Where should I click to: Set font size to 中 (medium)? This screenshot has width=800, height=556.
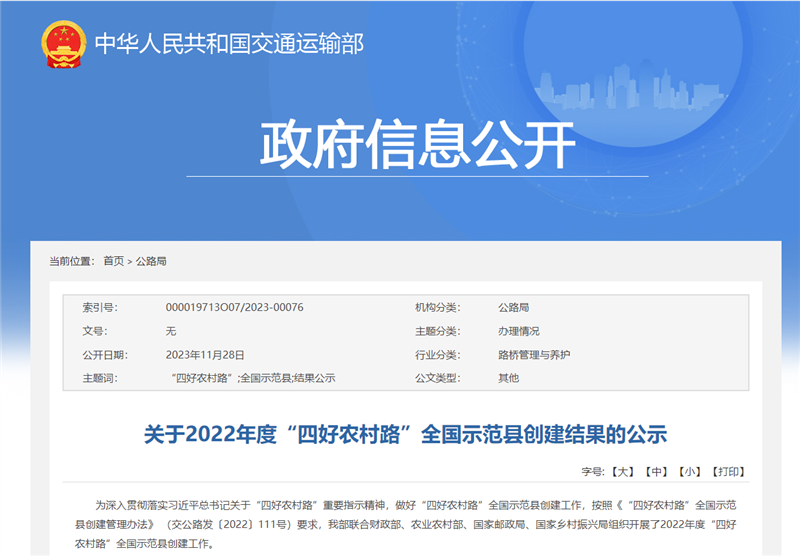(656, 471)
